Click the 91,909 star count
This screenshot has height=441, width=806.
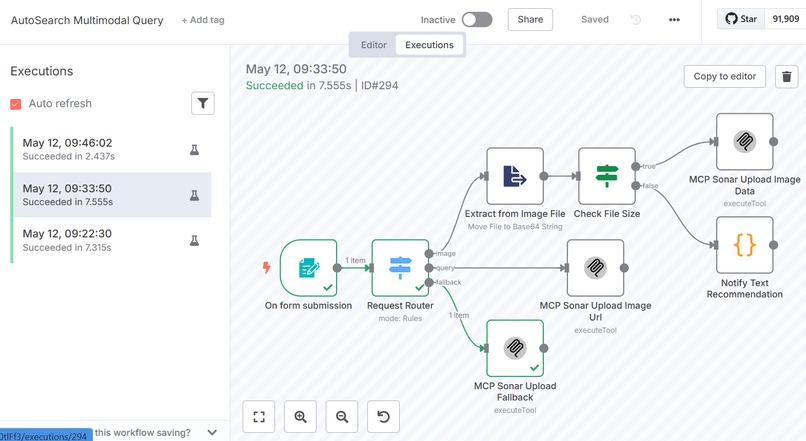pos(785,19)
